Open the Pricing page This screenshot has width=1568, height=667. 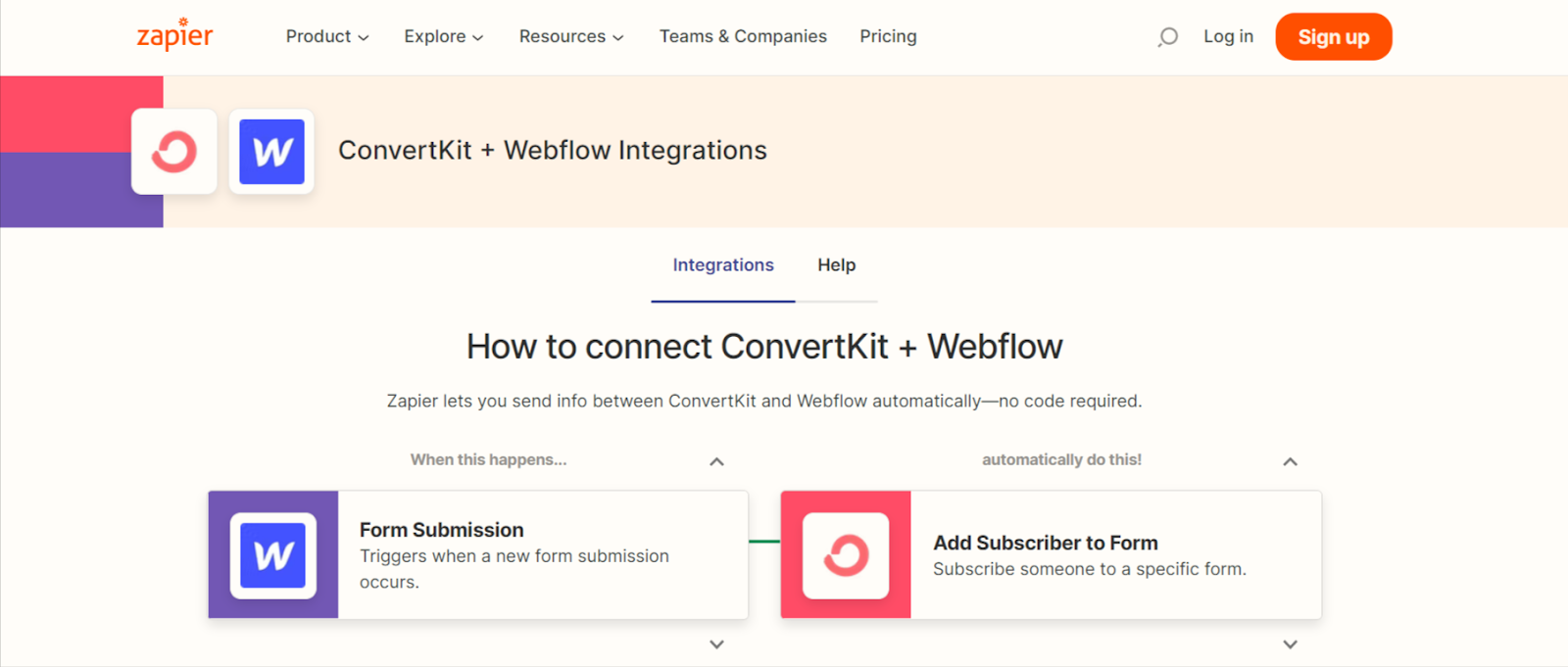(x=888, y=36)
